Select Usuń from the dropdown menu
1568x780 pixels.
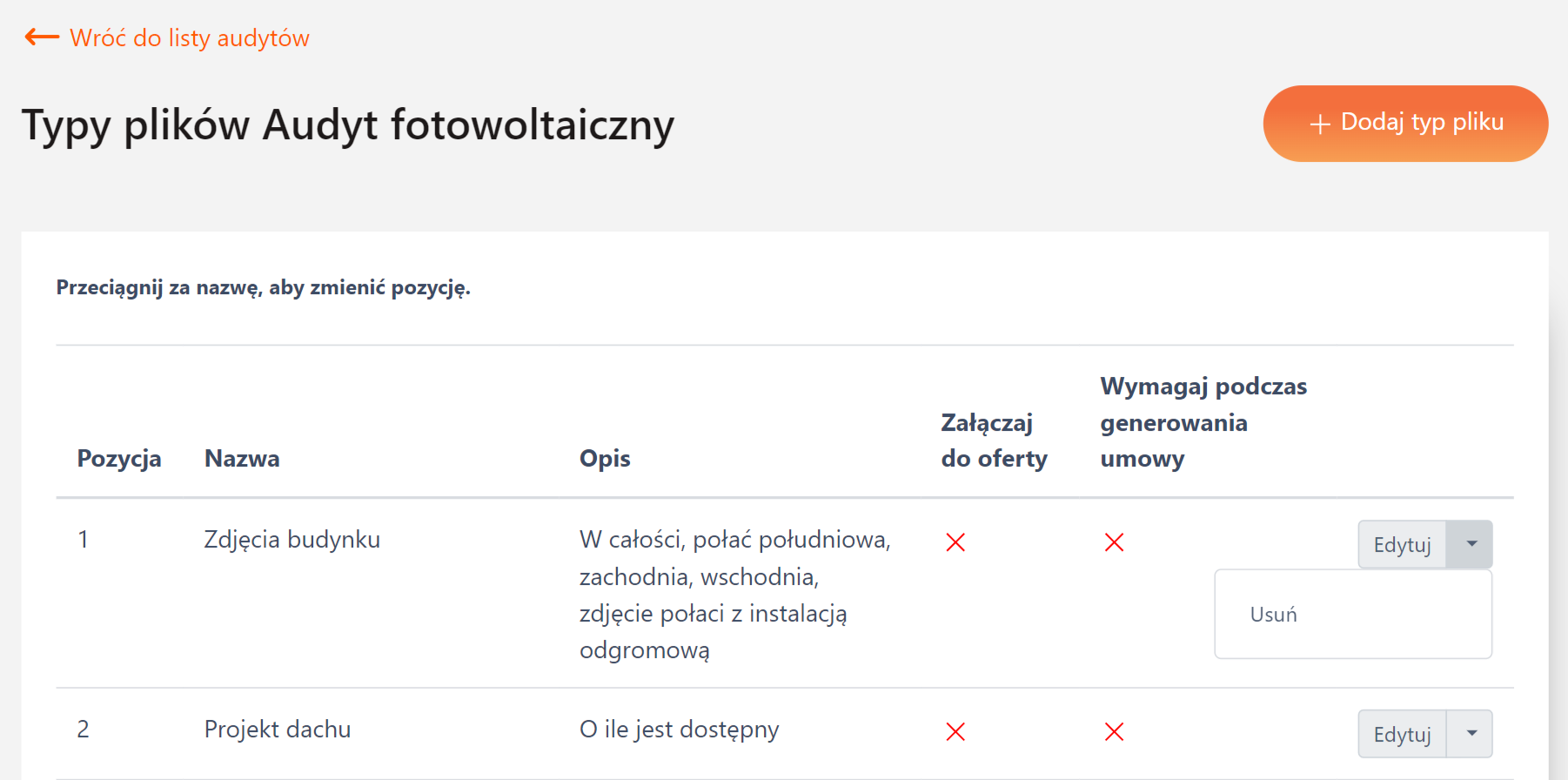pos(1274,615)
